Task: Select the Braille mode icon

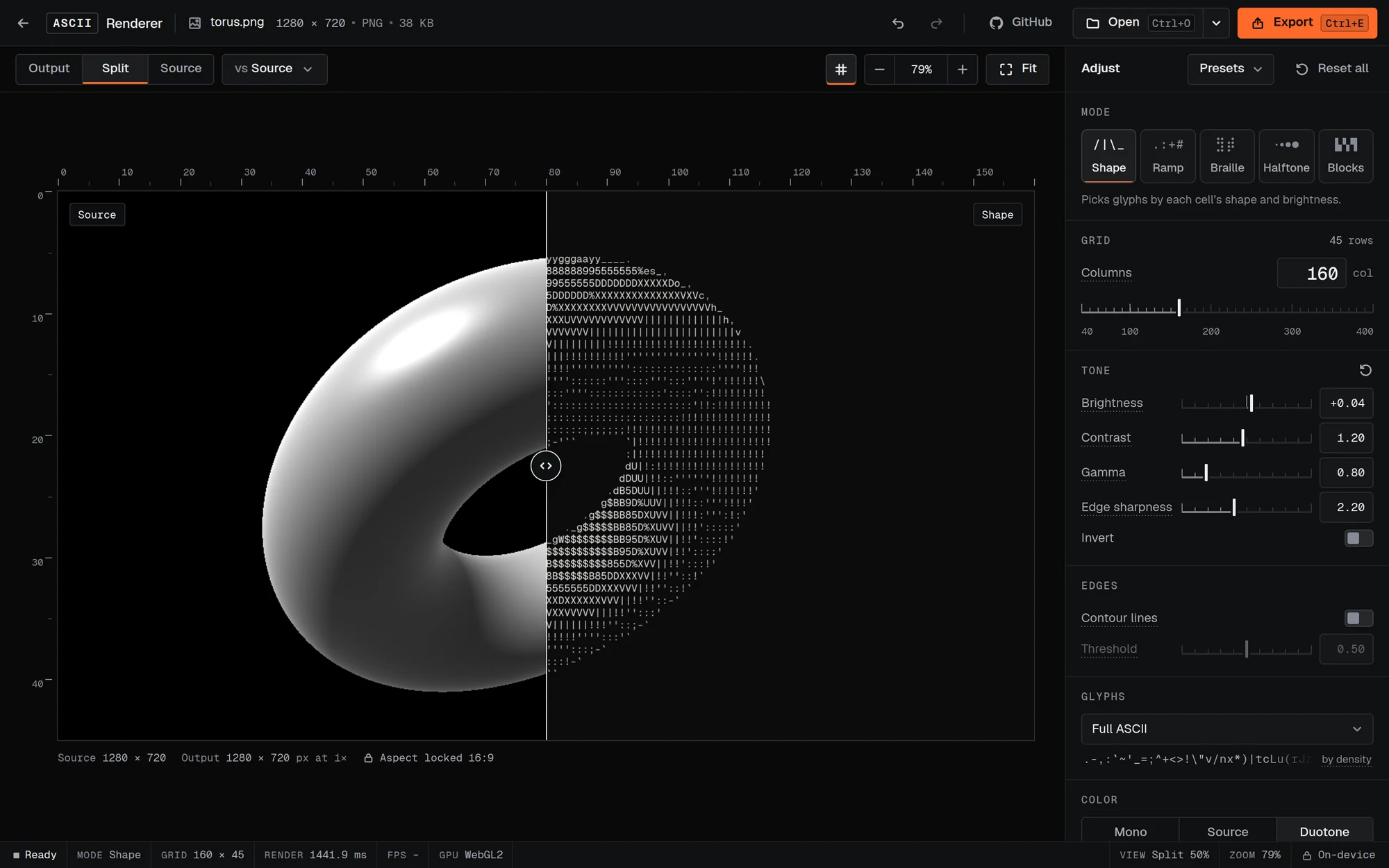Action: coord(1227,156)
